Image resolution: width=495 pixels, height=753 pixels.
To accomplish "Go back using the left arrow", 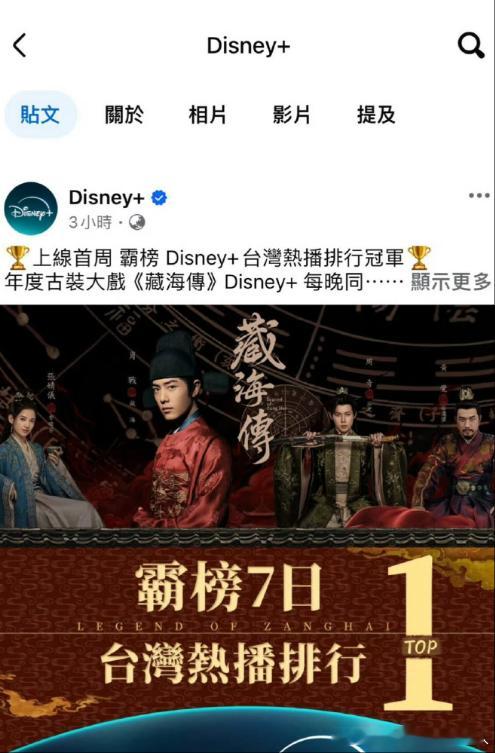I will click(20, 46).
